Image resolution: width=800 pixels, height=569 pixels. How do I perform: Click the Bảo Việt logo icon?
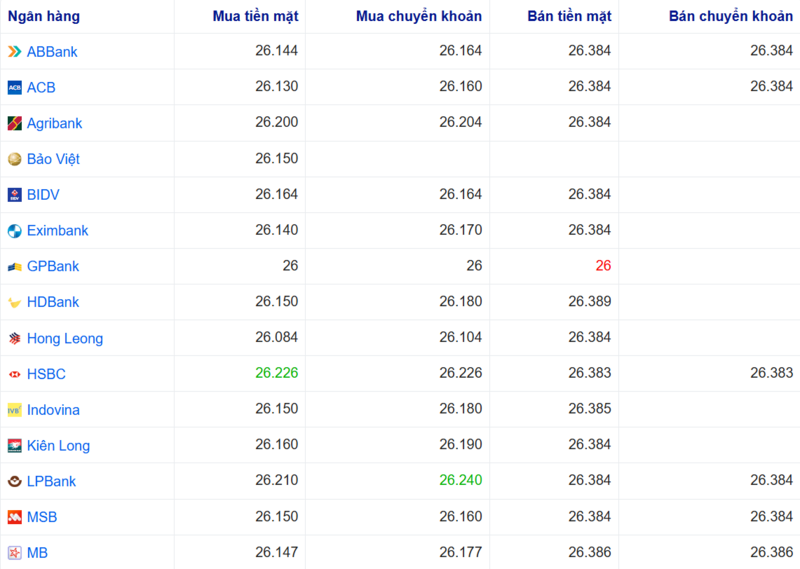point(14,159)
